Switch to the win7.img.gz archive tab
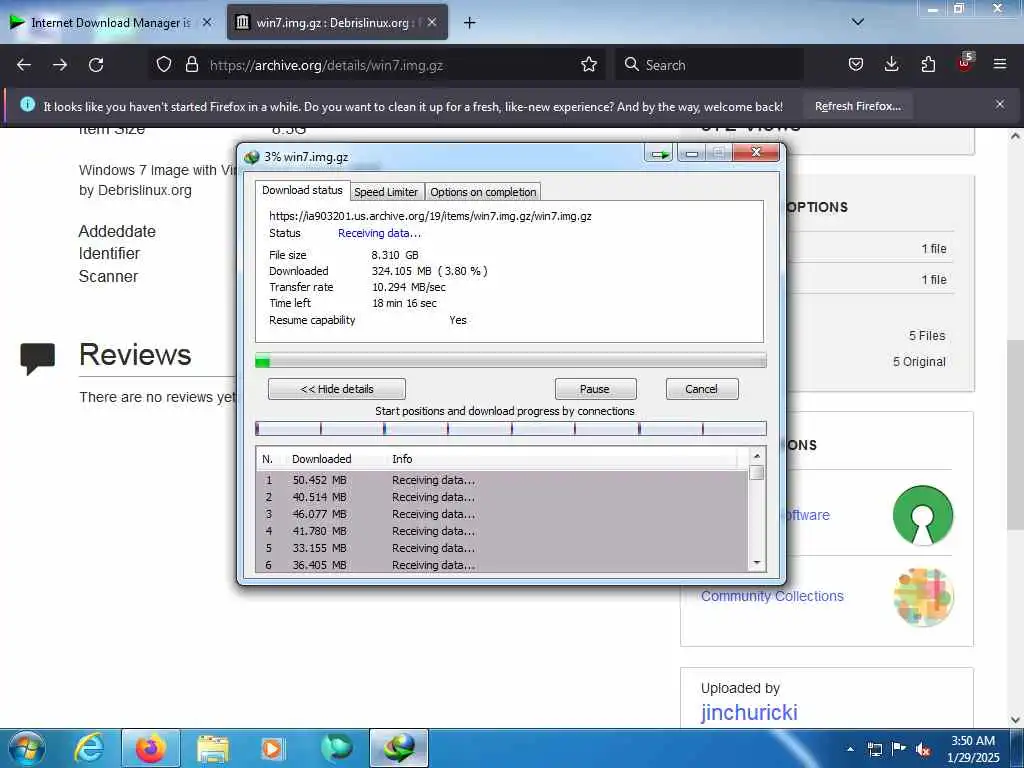This screenshot has width=1024, height=768. point(337,23)
